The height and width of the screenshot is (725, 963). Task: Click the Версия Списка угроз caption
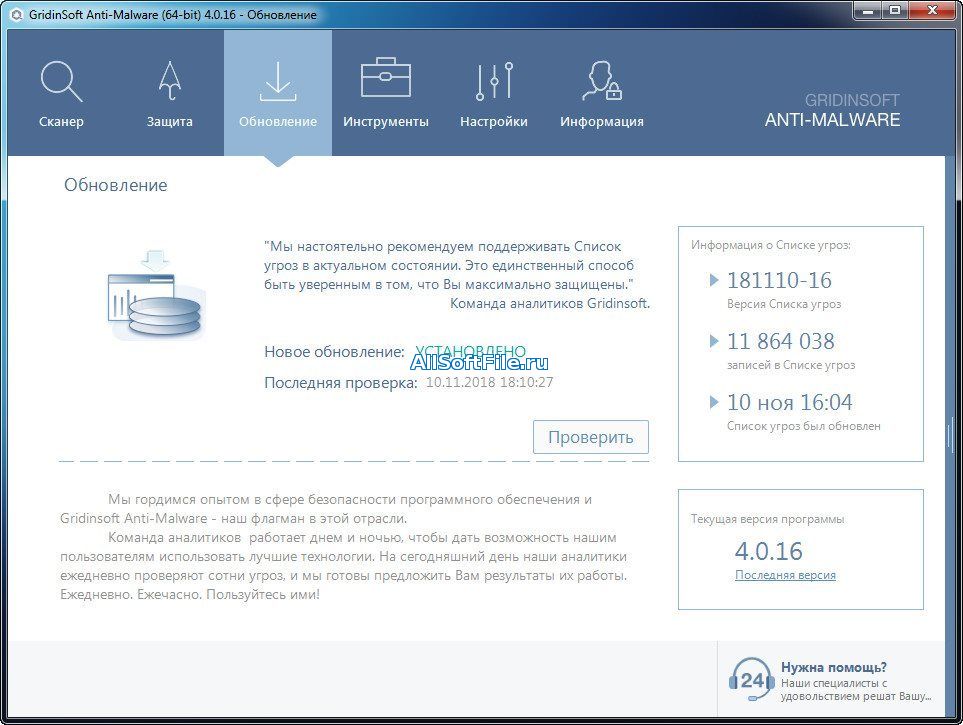point(784,304)
